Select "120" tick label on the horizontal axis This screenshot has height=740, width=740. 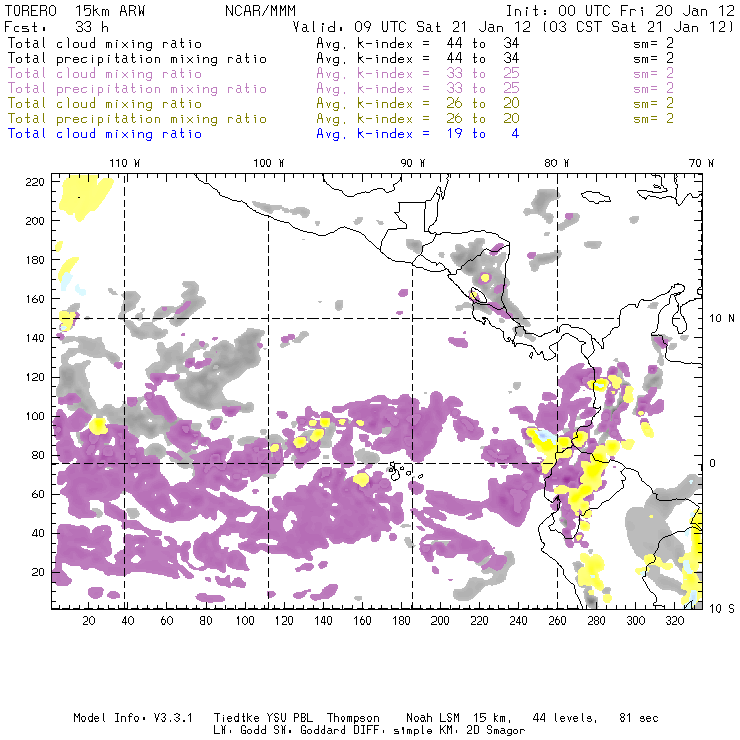pos(284,621)
